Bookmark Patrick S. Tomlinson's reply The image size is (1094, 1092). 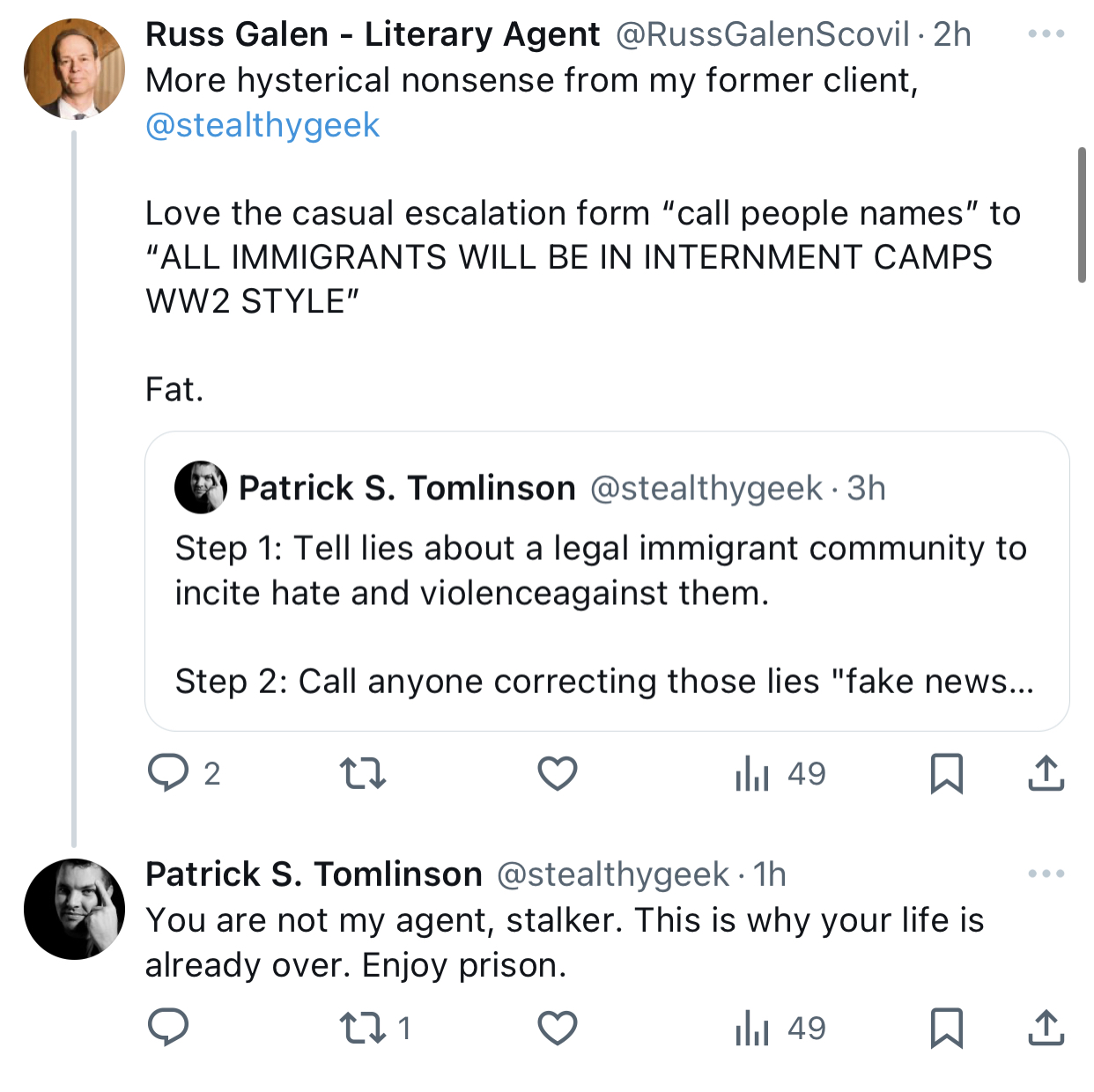[947, 1027]
